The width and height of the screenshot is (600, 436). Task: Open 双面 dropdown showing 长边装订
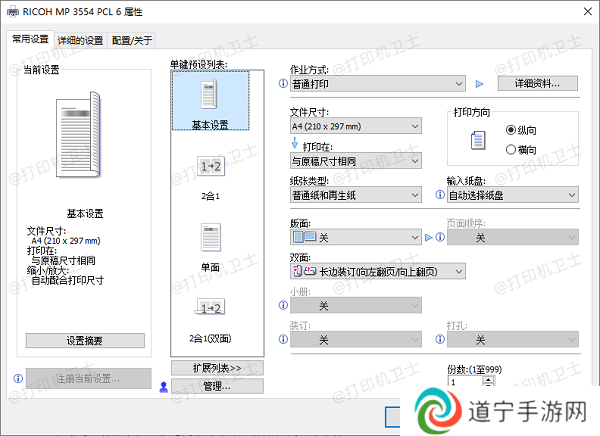[378, 271]
